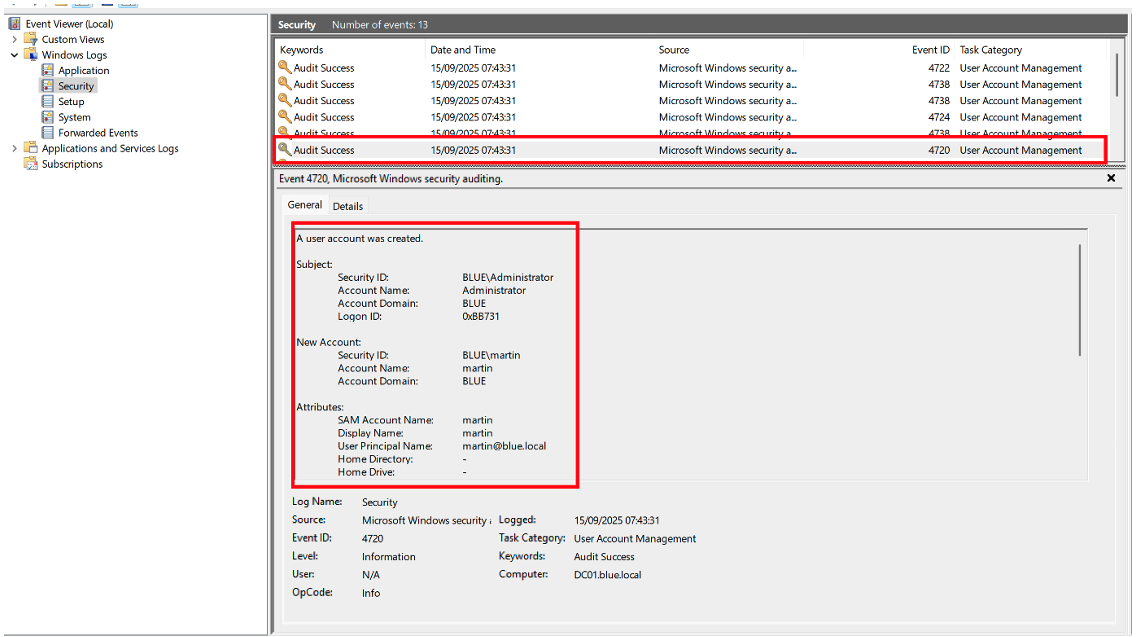
Task: Select the System log icon
Action: (x=48, y=117)
